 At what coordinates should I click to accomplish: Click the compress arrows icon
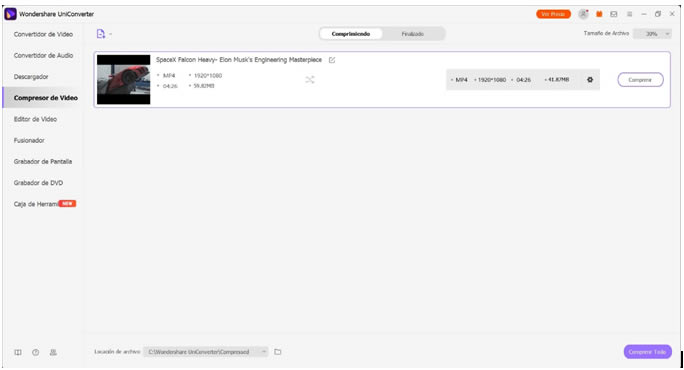tap(310, 80)
